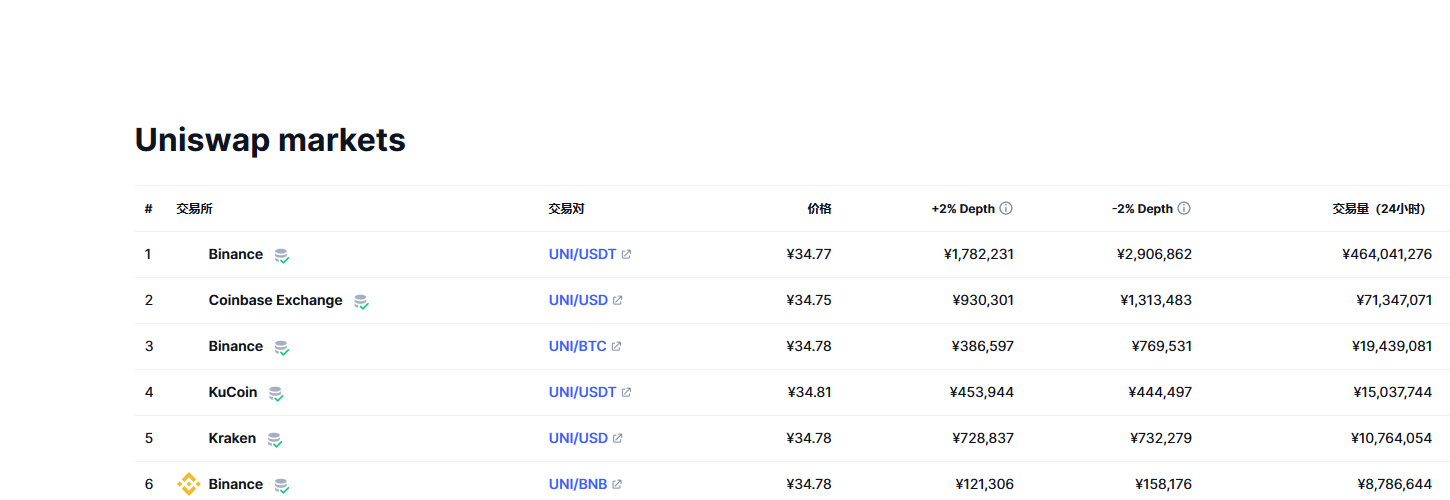Image resolution: width=1450 pixels, height=500 pixels.
Task: Open the UNI/USD pair on Coinbase Exchange
Action: pos(578,300)
